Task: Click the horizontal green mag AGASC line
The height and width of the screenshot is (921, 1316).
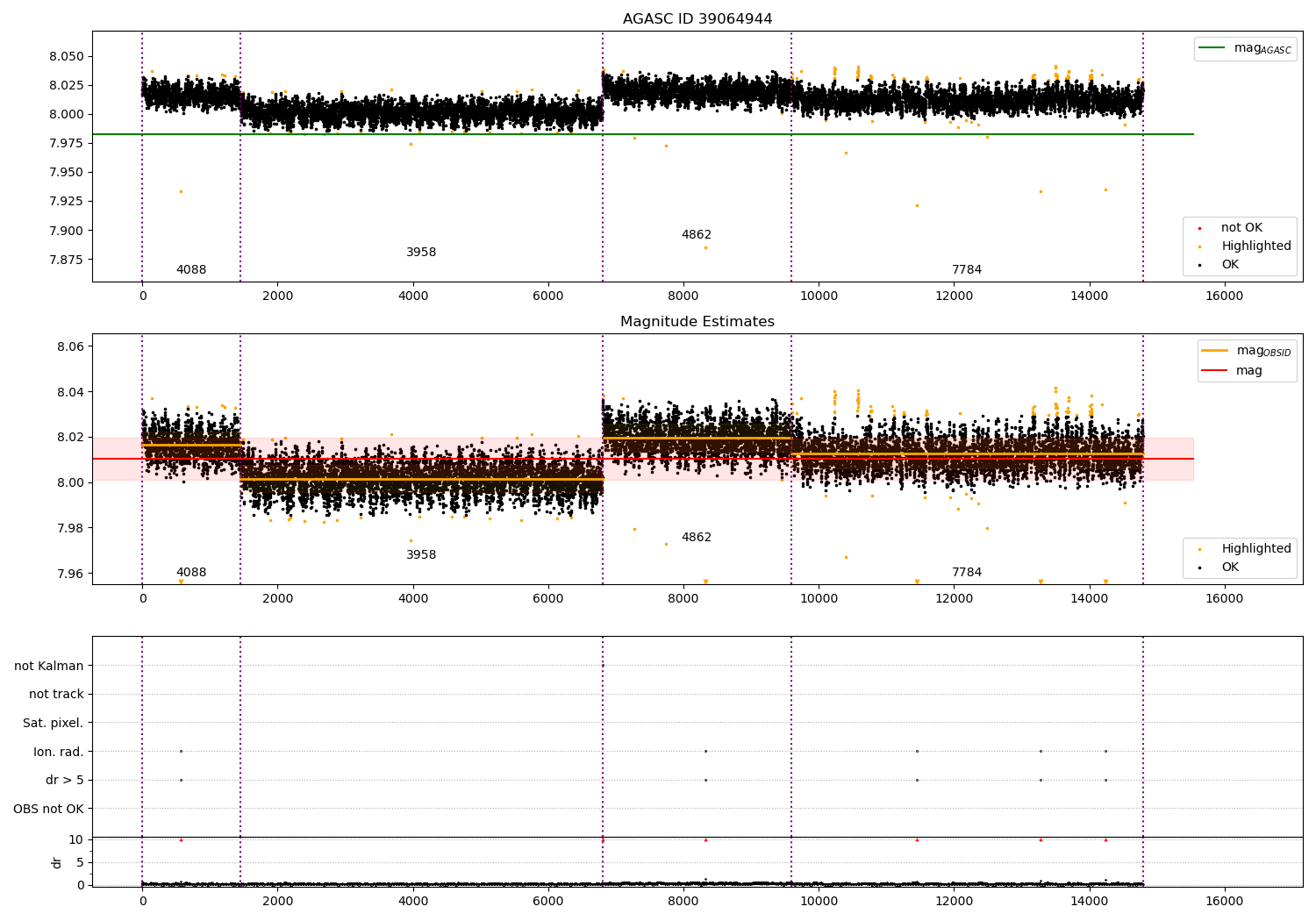Action: (x=643, y=134)
